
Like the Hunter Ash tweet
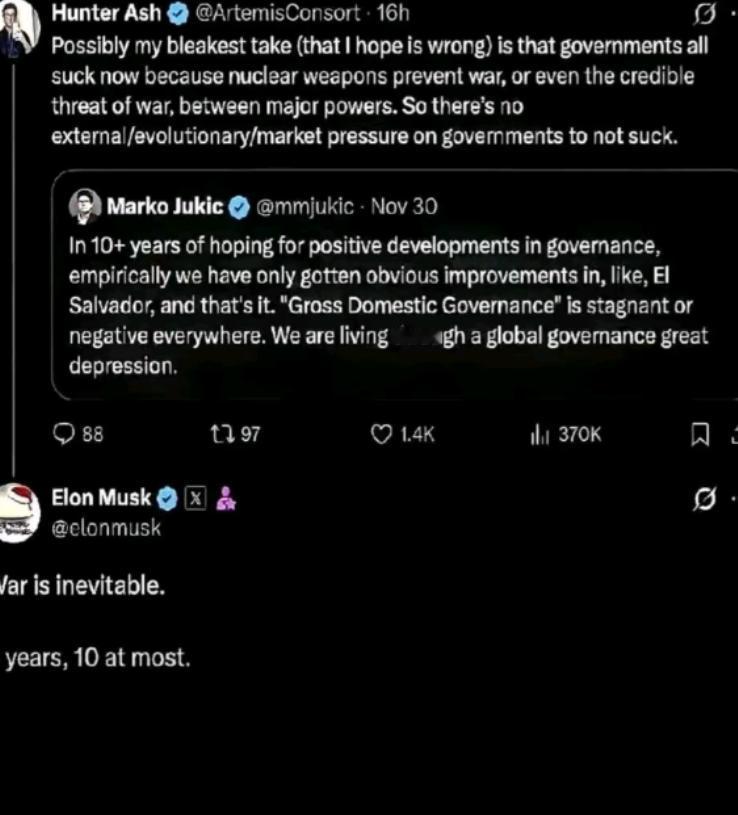coord(381,434)
